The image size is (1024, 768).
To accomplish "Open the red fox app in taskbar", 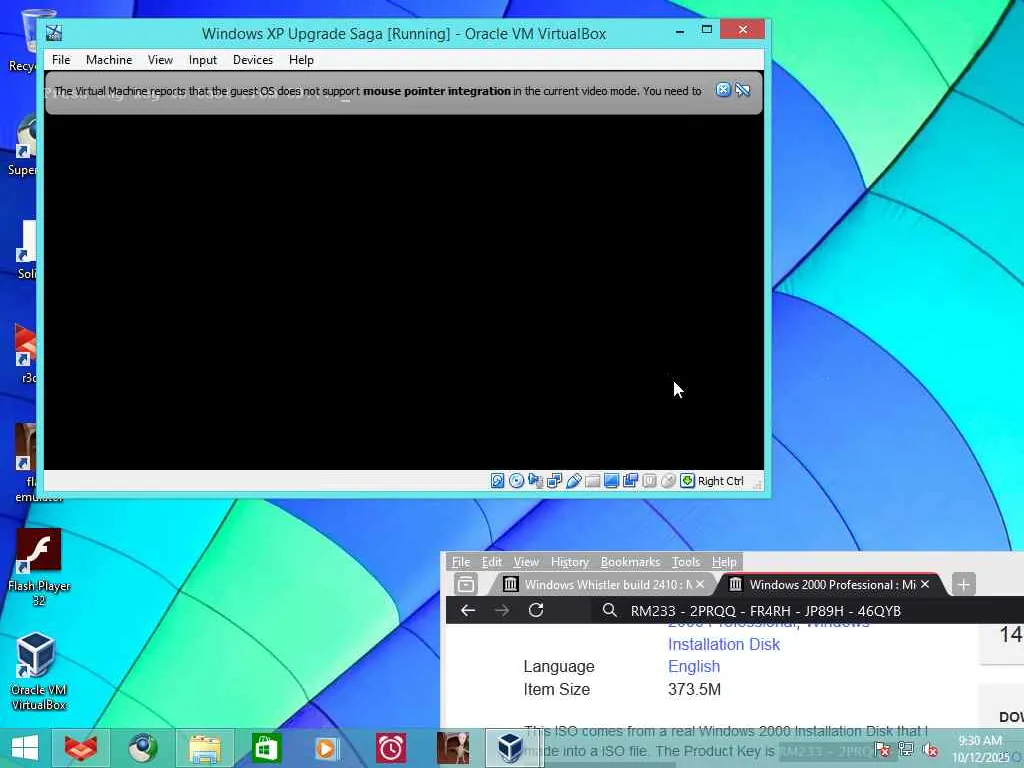I will 81,748.
